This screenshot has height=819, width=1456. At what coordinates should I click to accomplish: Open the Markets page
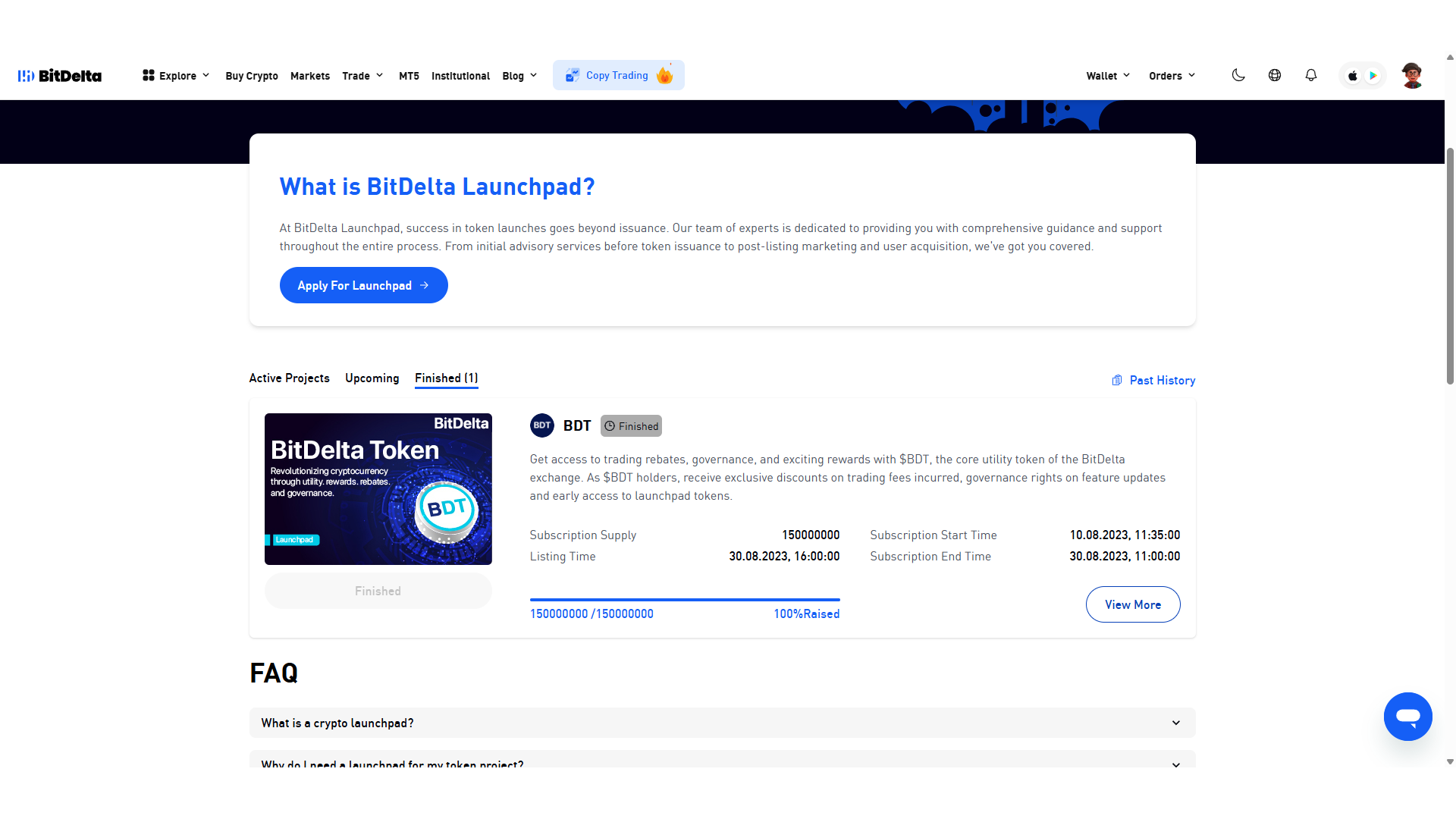[x=310, y=76]
